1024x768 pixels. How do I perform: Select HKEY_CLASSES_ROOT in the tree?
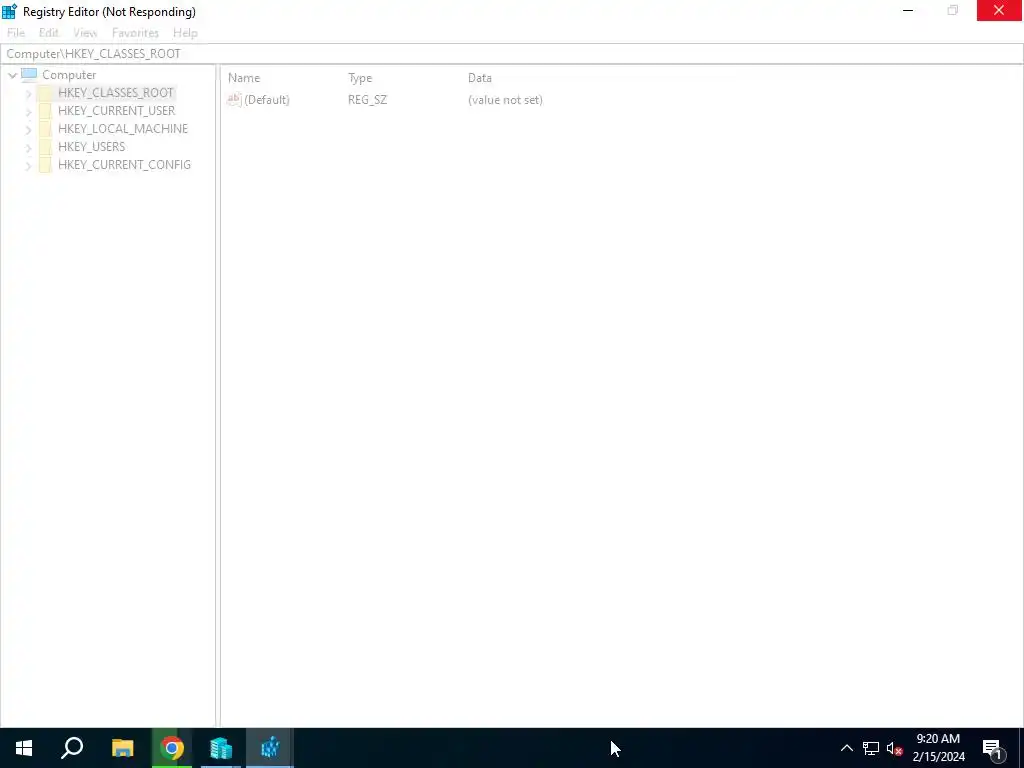[x=116, y=93]
